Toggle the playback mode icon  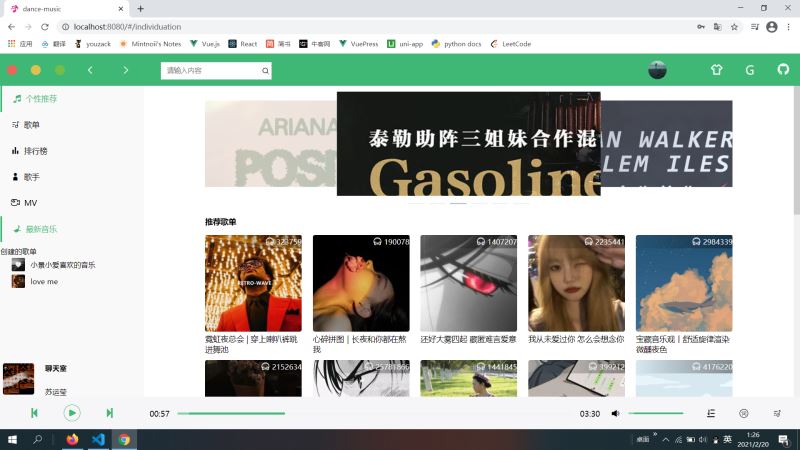coord(744,413)
